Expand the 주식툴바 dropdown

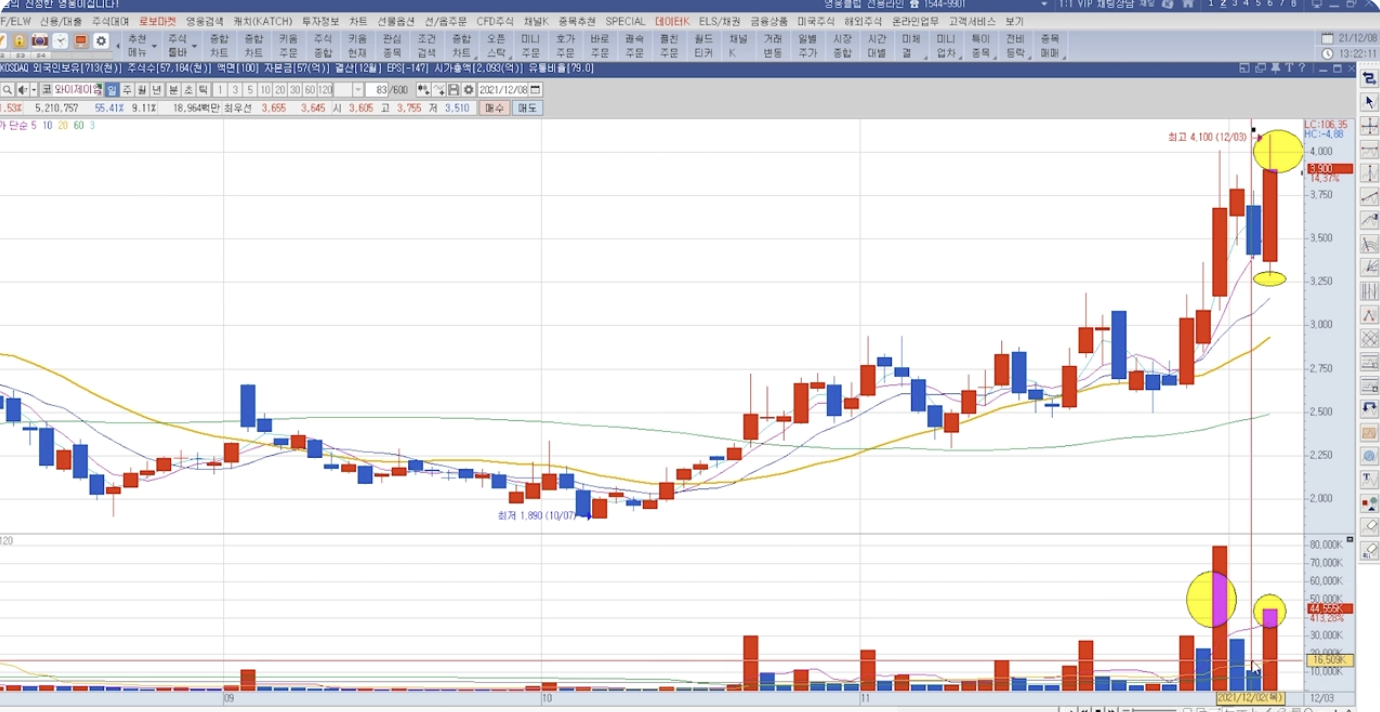pos(194,46)
